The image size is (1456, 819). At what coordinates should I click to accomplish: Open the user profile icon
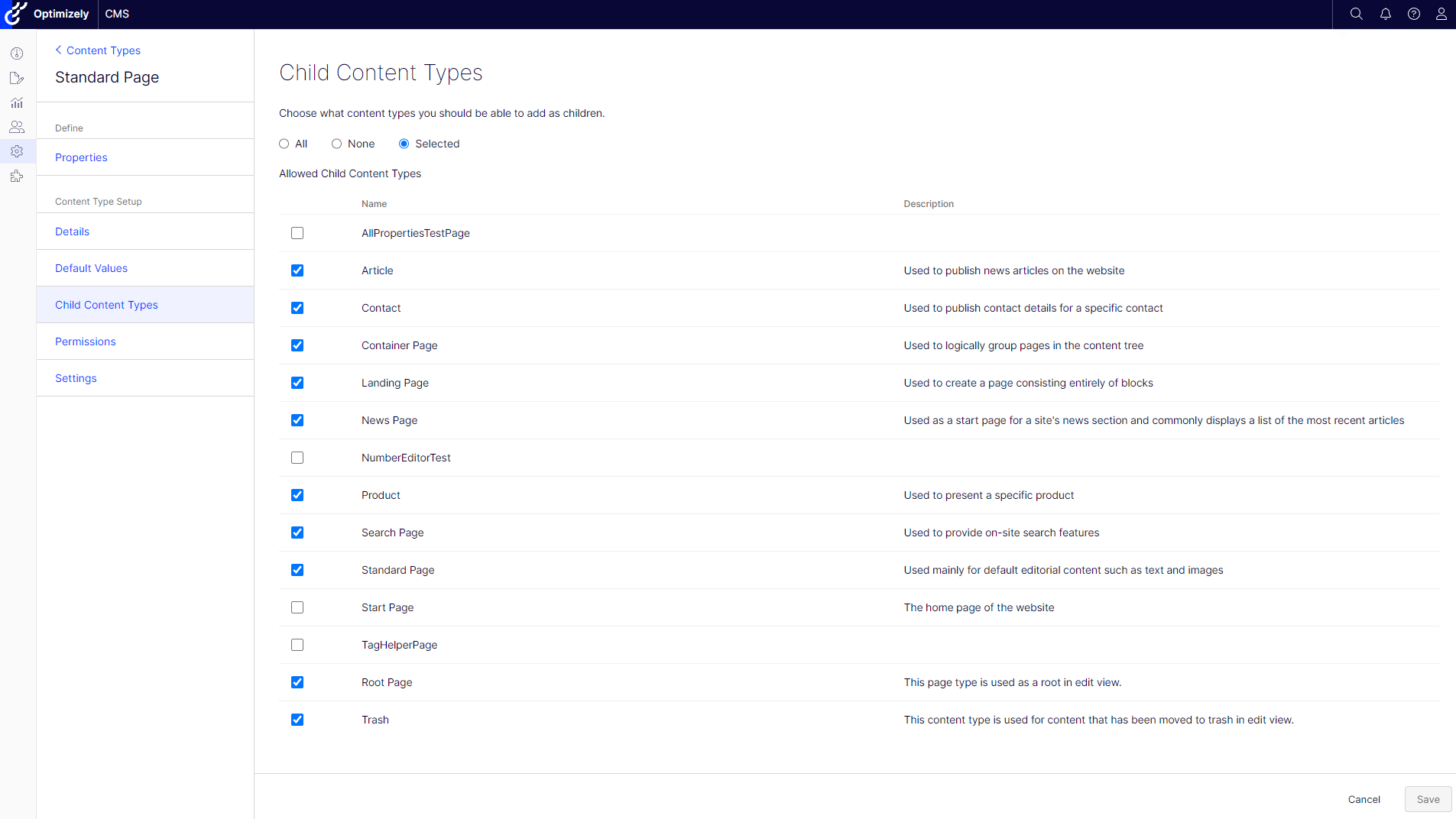1441,14
